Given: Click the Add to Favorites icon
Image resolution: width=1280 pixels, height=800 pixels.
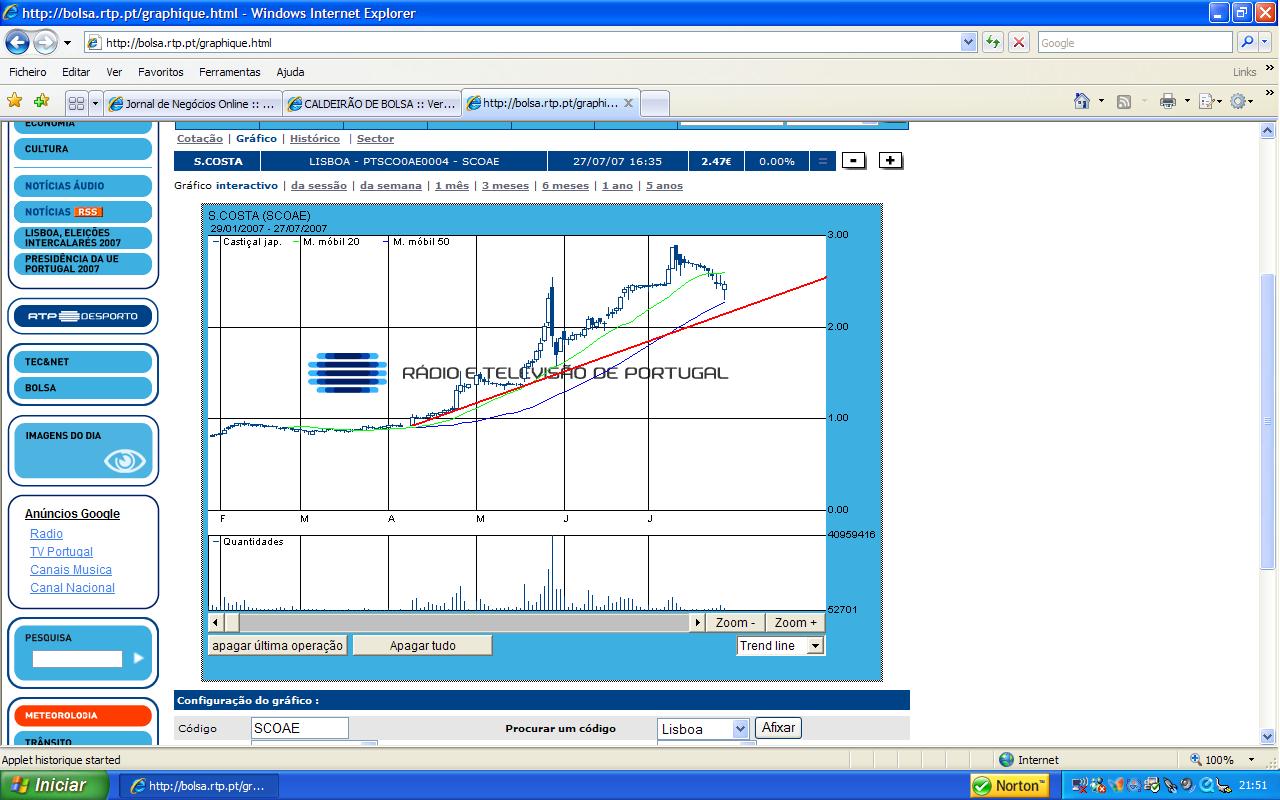Looking at the screenshot, I should click(x=41, y=101).
